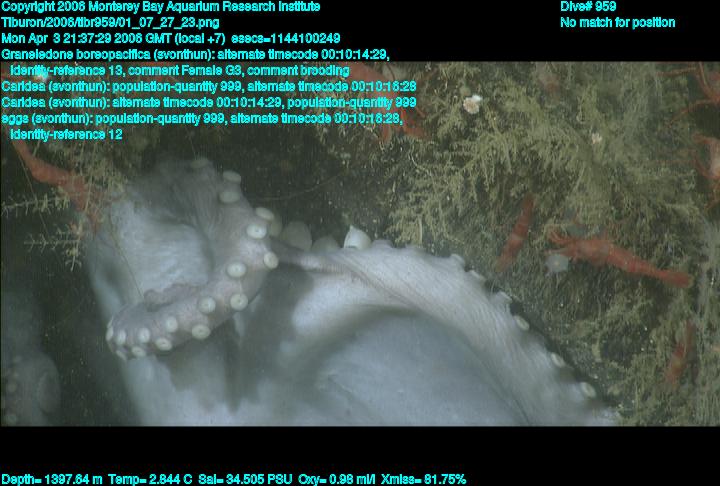
Task: Click the 'Xmiss= 81.75%' reading
Action: [x=423, y=480]
